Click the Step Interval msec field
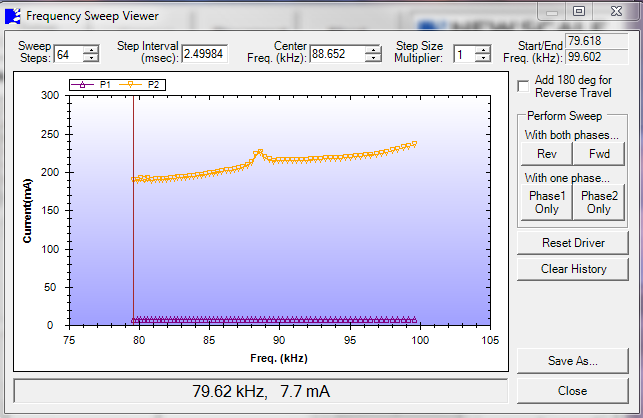This screenshot has width=643, height=418. click(x=205, y=54)
